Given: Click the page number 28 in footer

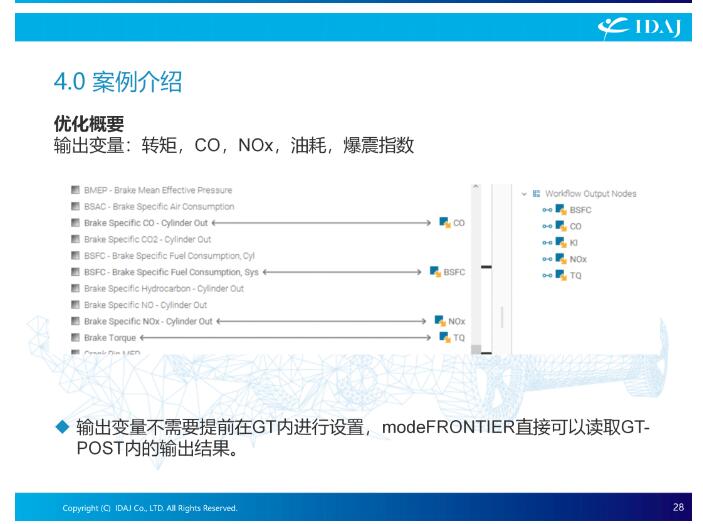Looking at the screenshot, I should (678, 507).
